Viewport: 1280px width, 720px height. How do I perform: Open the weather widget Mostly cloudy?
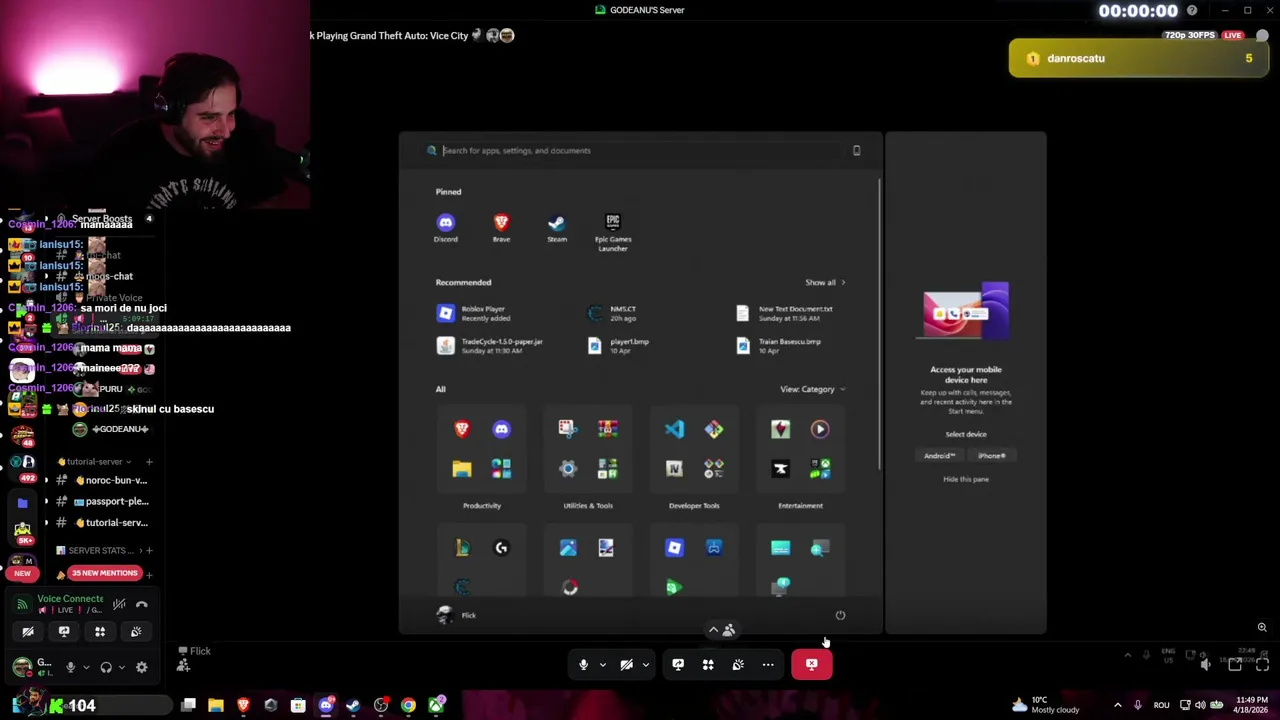tap(1045, 705)
